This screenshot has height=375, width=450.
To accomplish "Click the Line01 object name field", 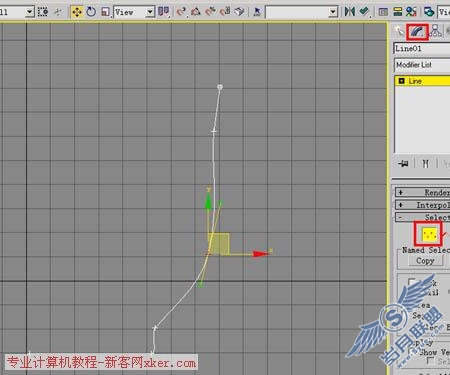I will [x=422, y=49].
